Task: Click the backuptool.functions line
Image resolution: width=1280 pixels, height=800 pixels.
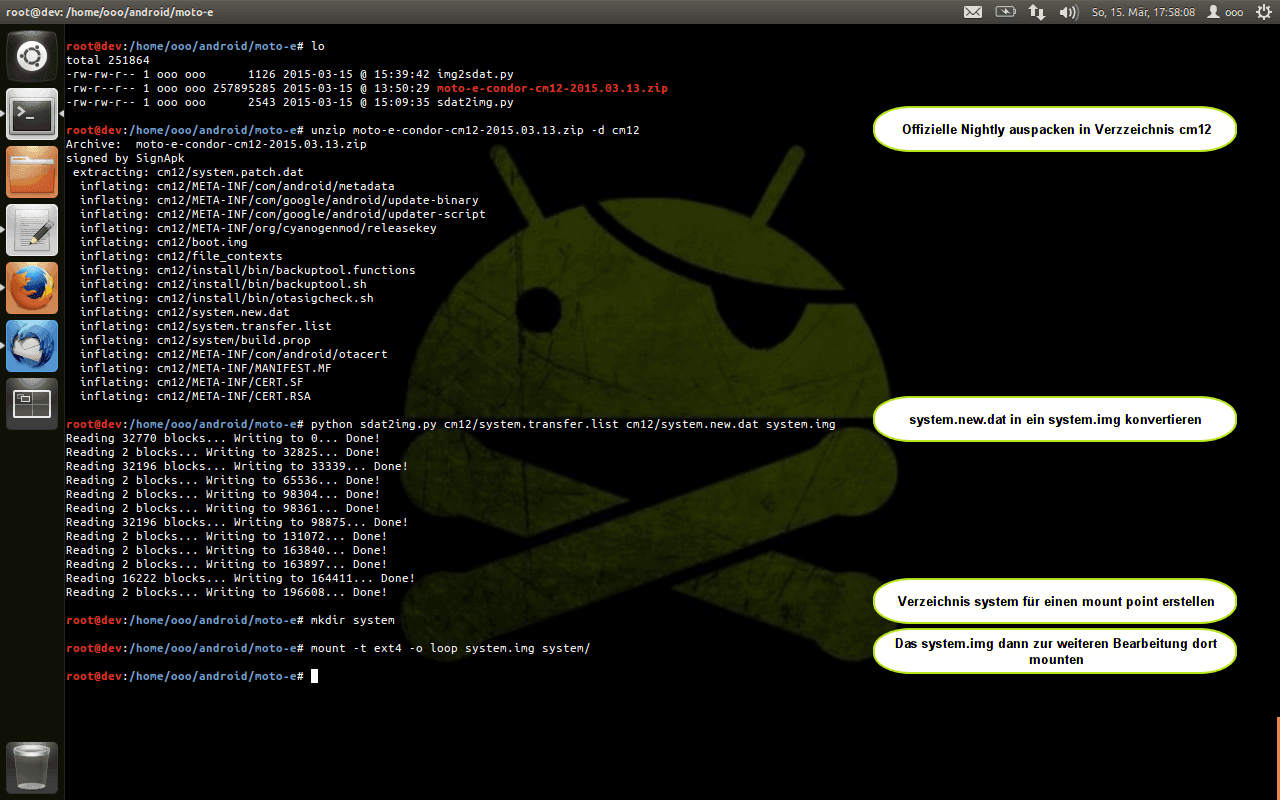Action: point(248,270)
